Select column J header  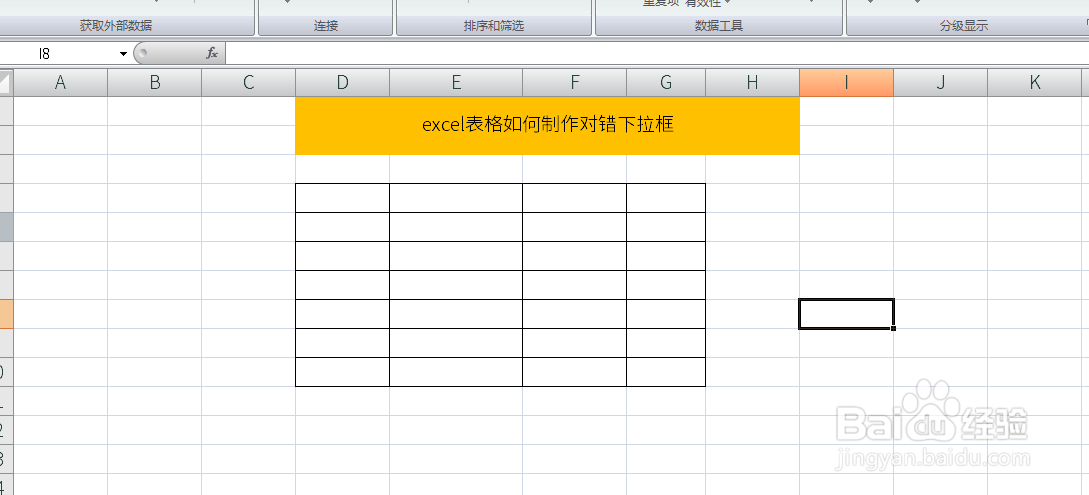[940, 83]
